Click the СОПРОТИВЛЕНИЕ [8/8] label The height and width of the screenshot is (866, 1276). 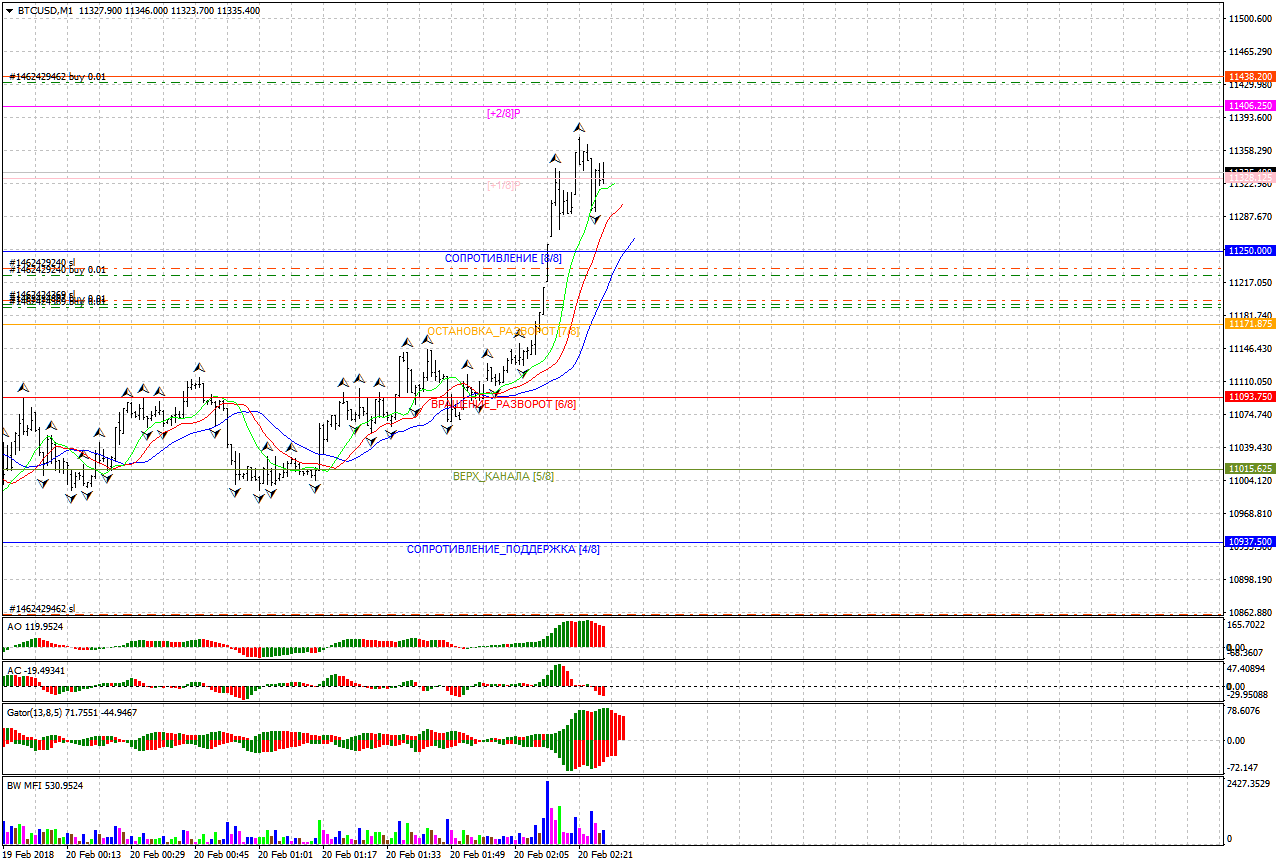(503, 258)
